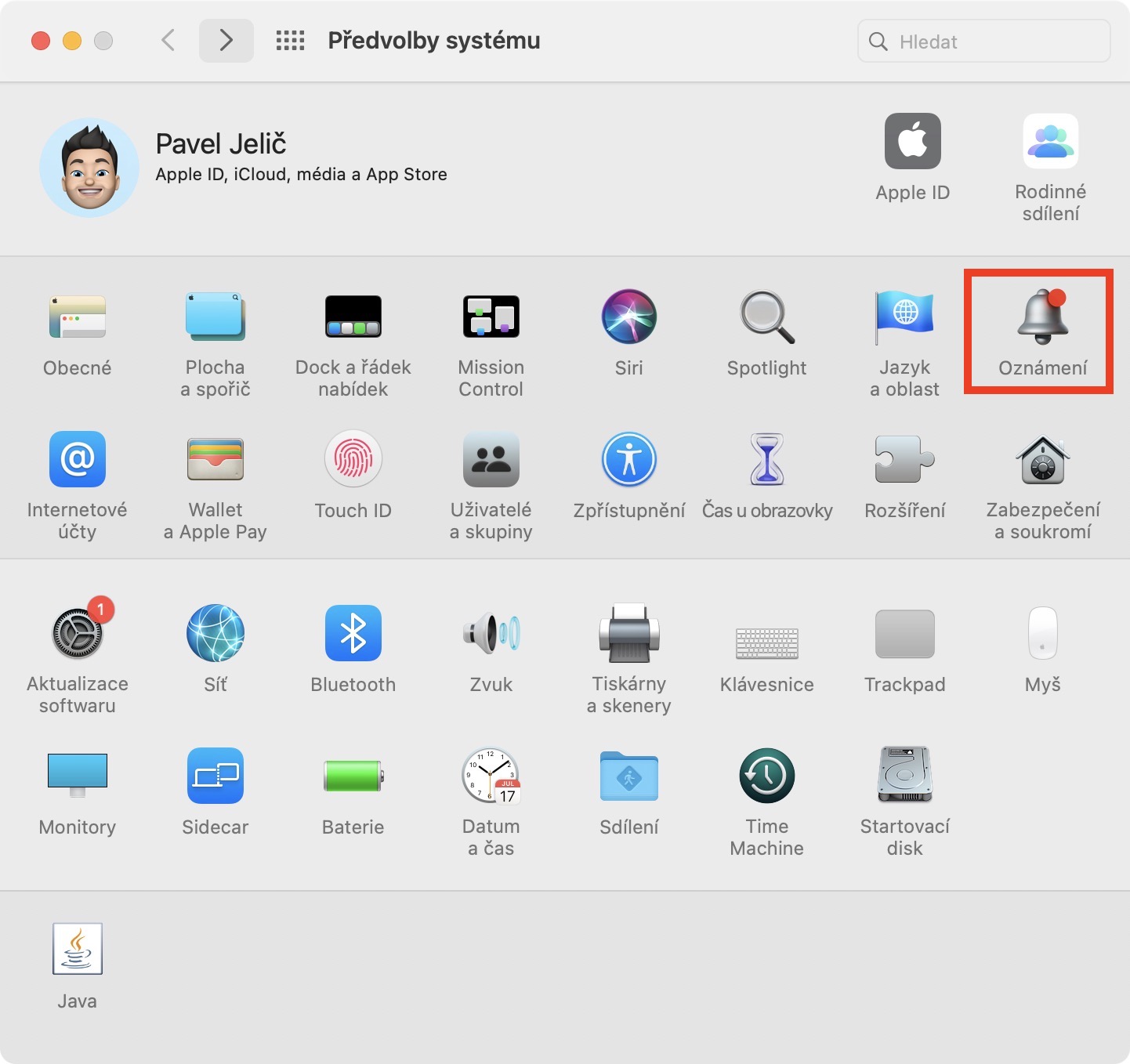The image size is (1130, 1064).
Task: Open Plocha a spořič preferences
Action: 215,317
